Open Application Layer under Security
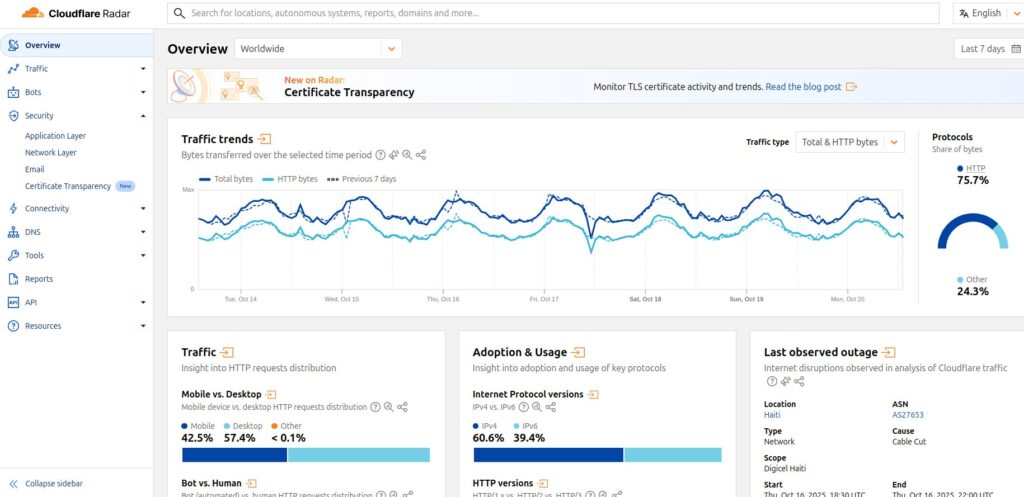Viewport: 1024px width, 497px height. point(55,136)
